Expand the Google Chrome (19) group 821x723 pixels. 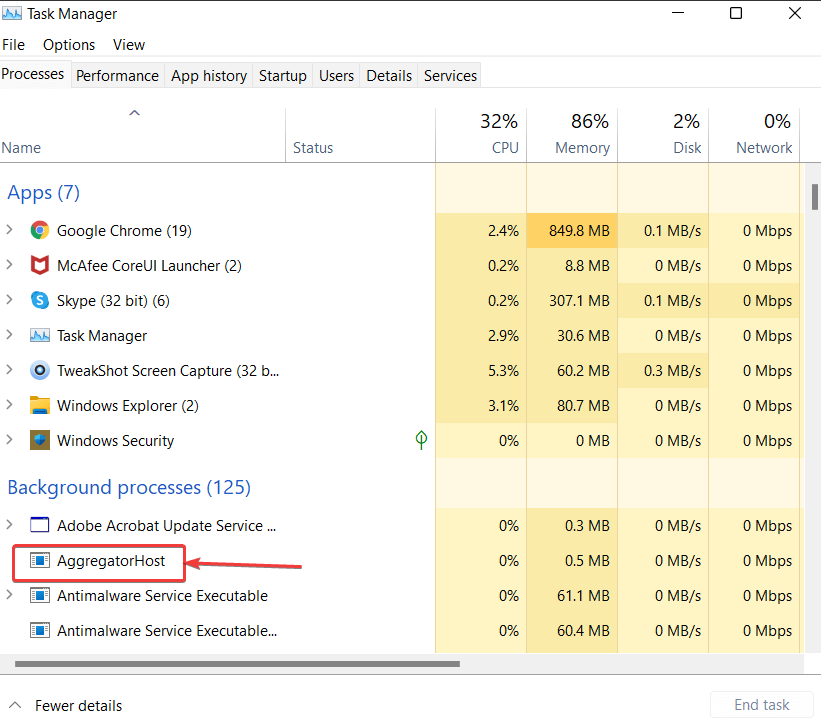pyautogui.click(x=9, y=229)
